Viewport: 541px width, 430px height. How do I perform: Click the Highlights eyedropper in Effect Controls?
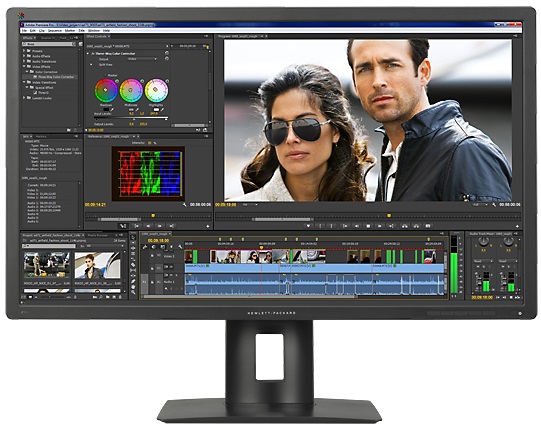coord(163,109)
